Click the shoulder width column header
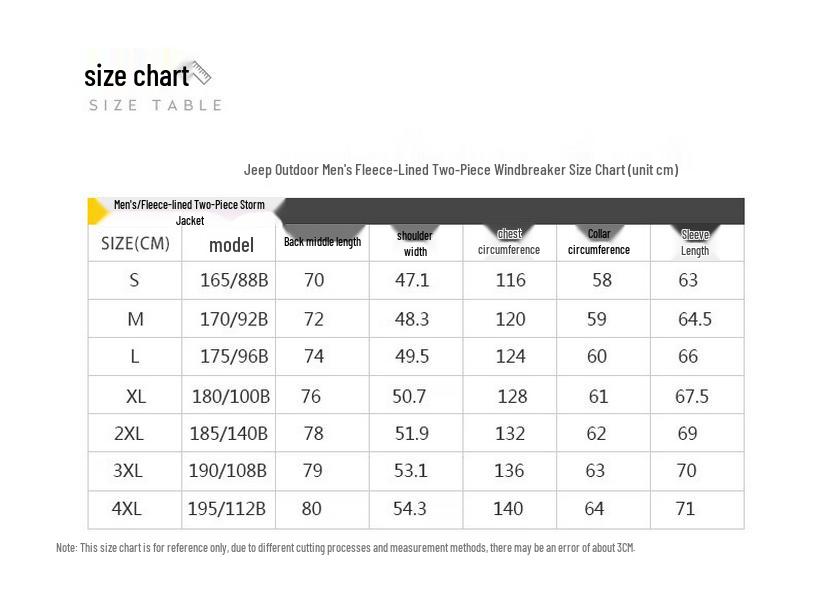The width and height of the screenshot is (814, 611). click(x=415, y=243)
